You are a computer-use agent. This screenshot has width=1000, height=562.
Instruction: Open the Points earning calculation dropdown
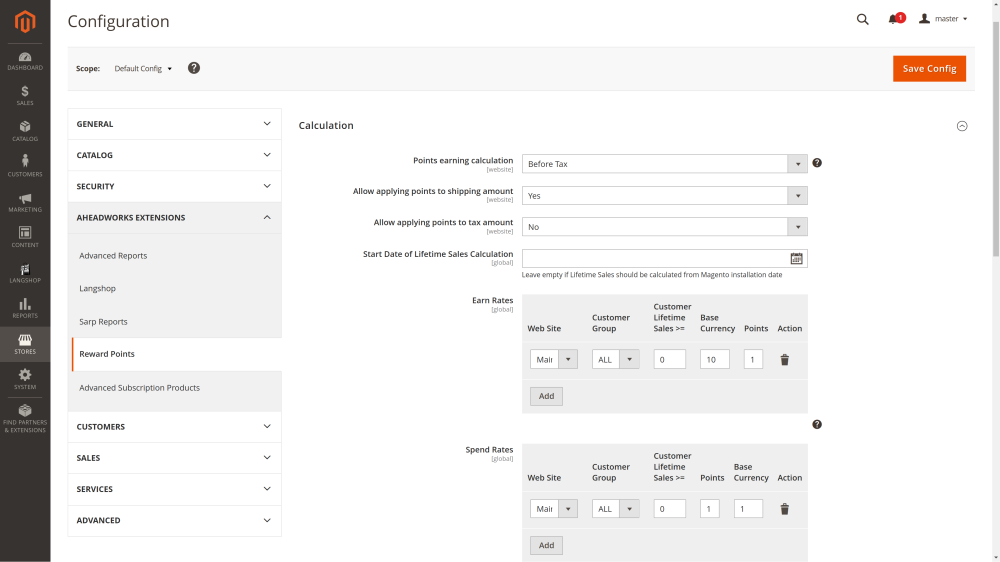point(665,164)
